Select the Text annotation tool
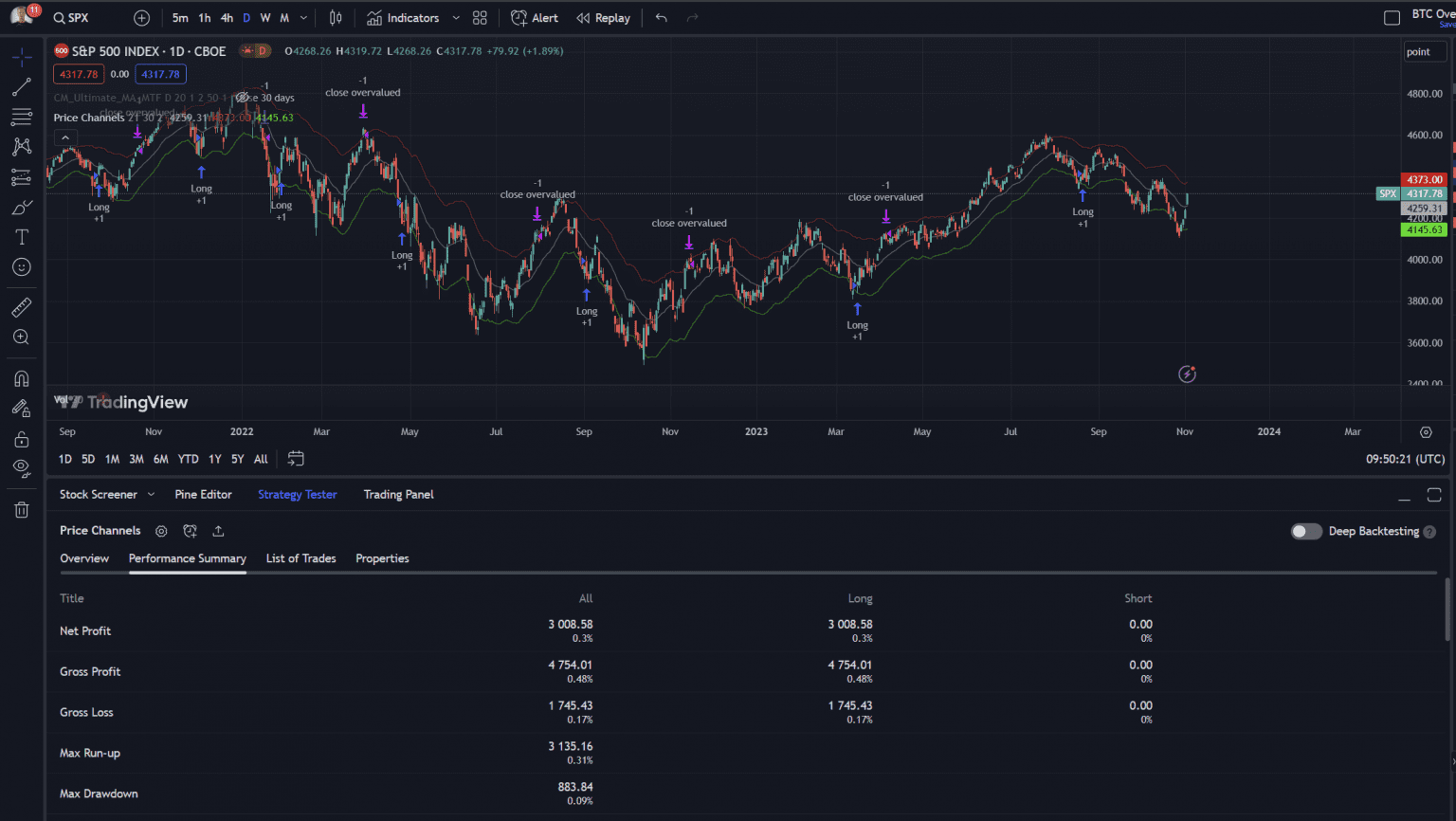The image size is (1456, 821). pyautogui.click(x=21, y=237)
